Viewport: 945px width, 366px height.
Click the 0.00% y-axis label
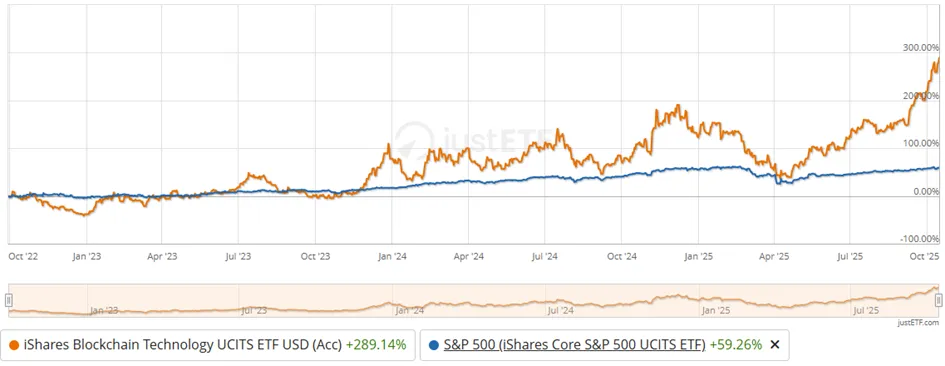[x=925, y=192]
